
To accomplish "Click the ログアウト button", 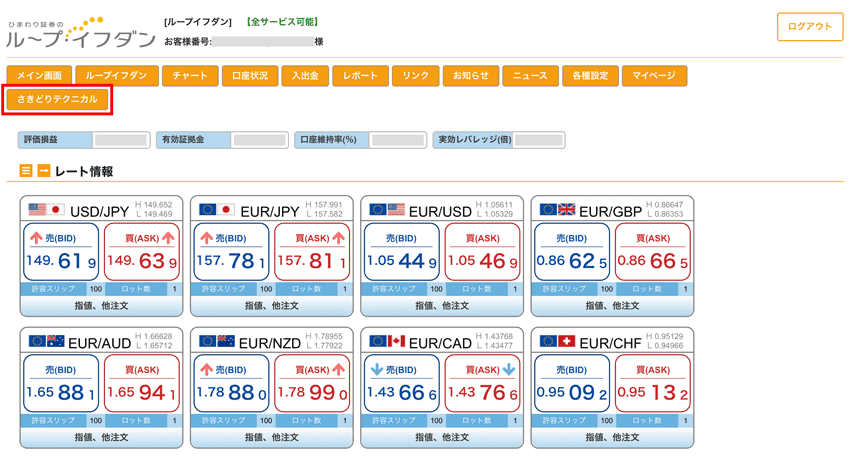I will [x=810, y=27].
